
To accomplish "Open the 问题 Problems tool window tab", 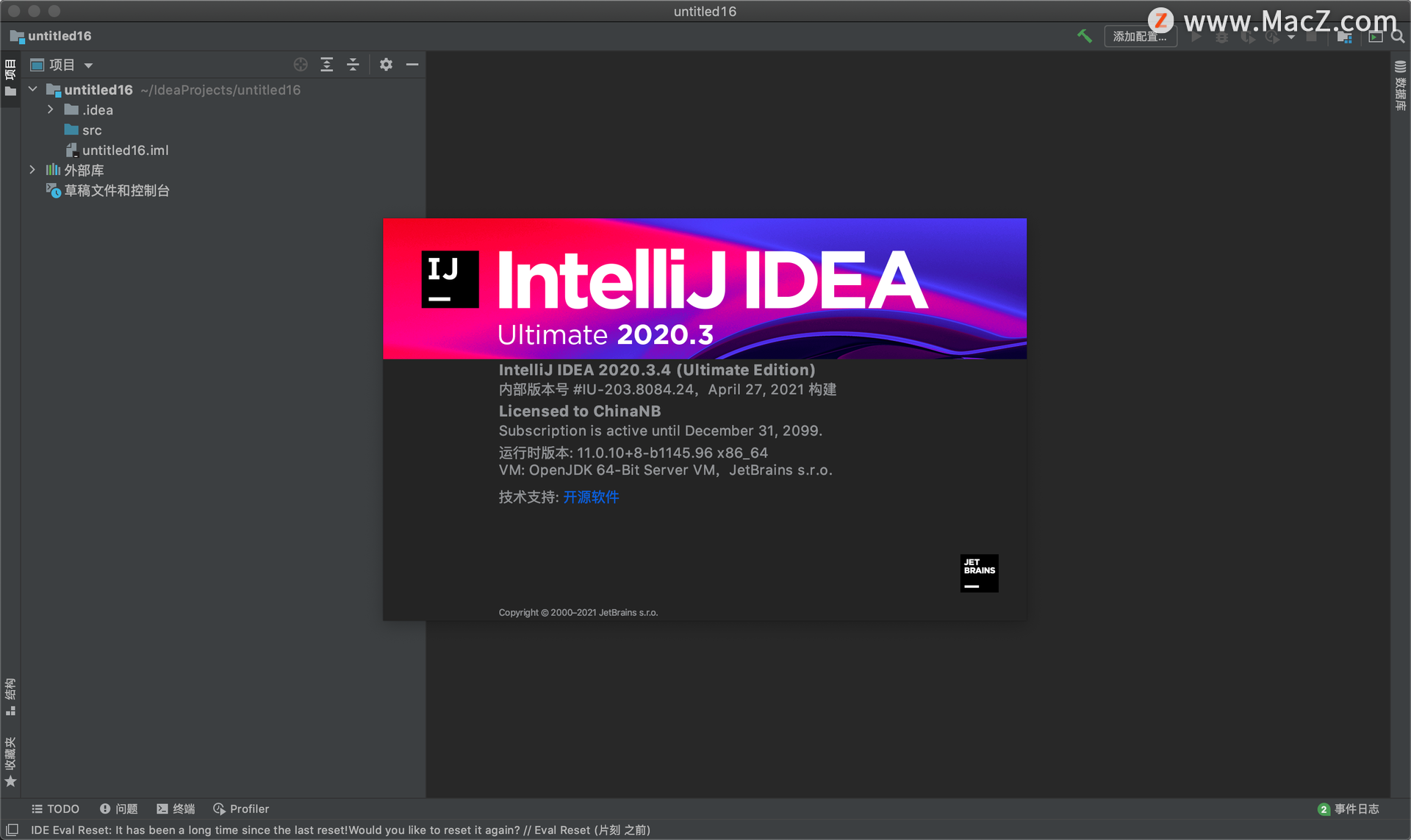I will 119,808.
